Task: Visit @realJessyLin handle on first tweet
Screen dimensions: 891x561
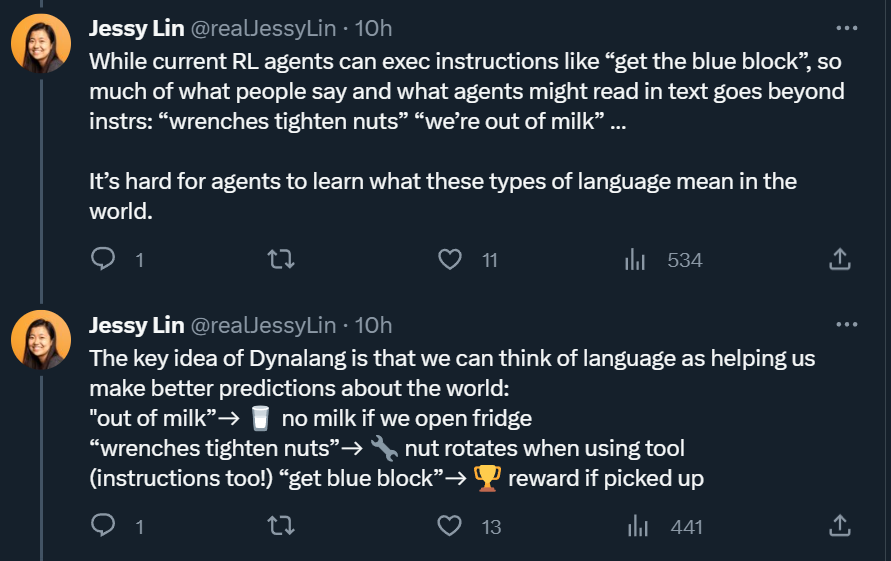Action: [x=263, y=28]
